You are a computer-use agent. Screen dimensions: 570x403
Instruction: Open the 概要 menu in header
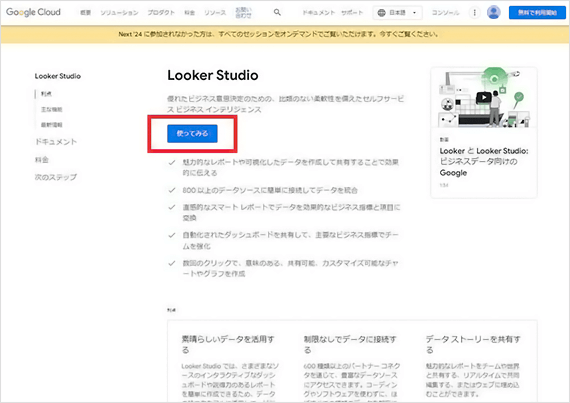point(85,13)
